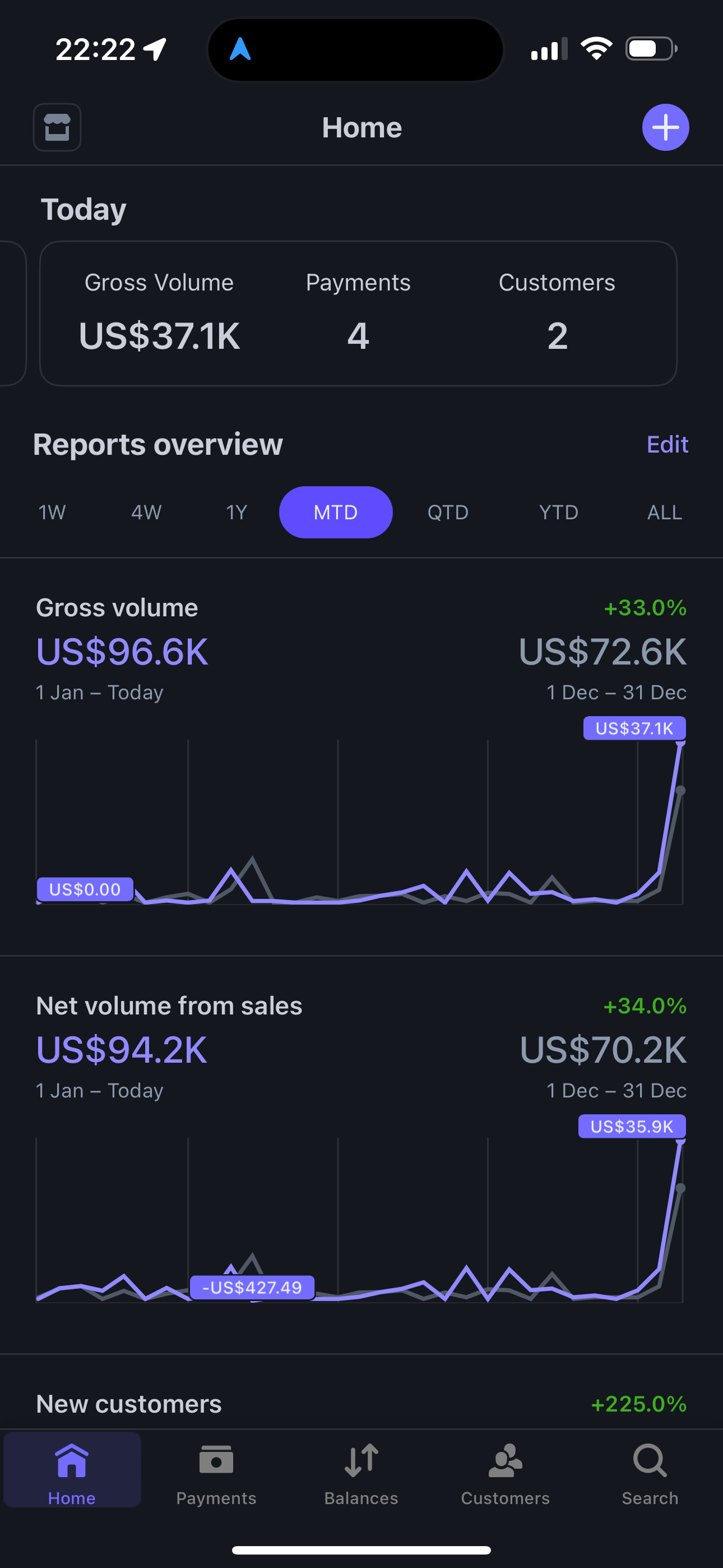Open the Today summary card

click(359, 313)
